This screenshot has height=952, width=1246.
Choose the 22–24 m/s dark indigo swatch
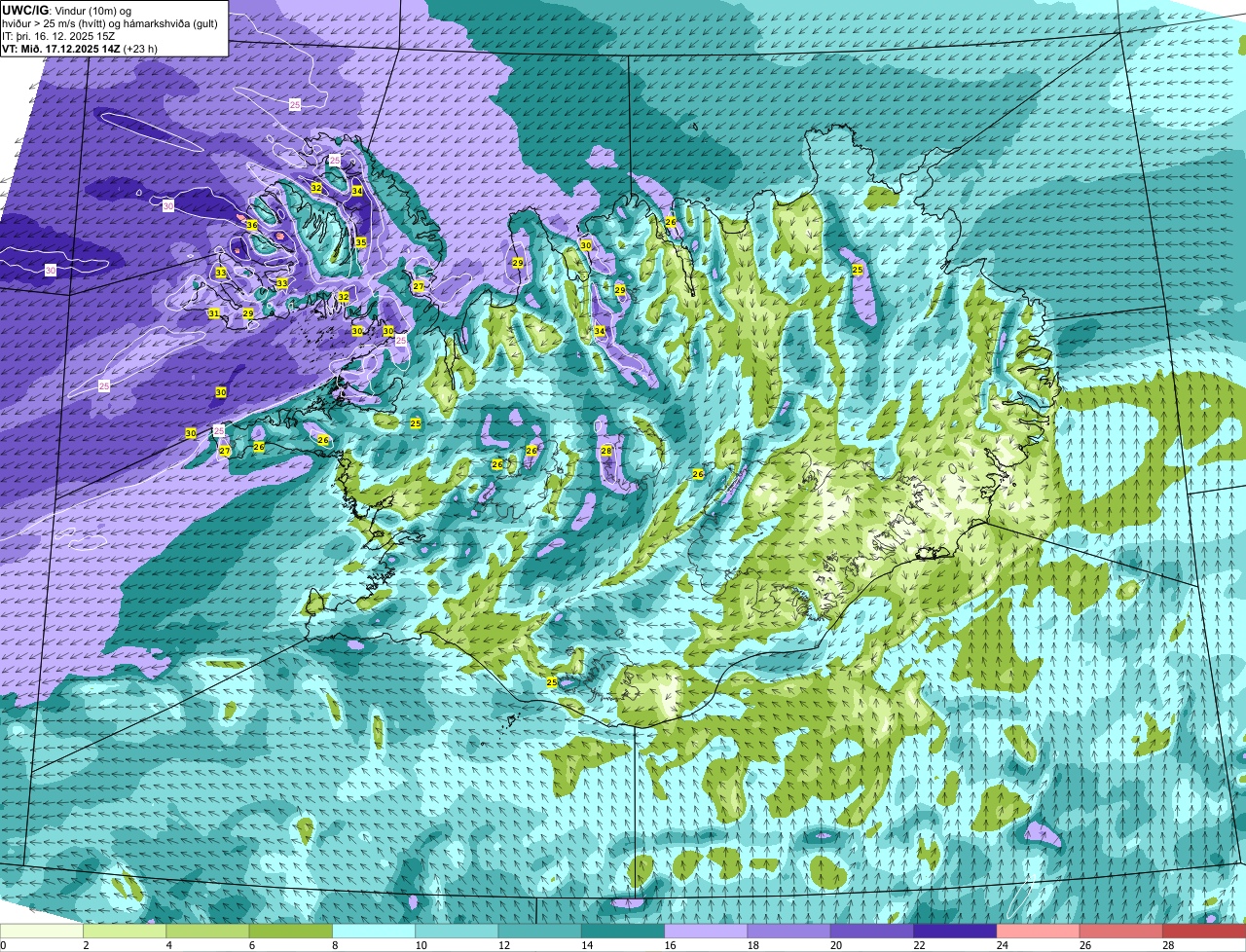pyautogui.click(x=956, y=931)
